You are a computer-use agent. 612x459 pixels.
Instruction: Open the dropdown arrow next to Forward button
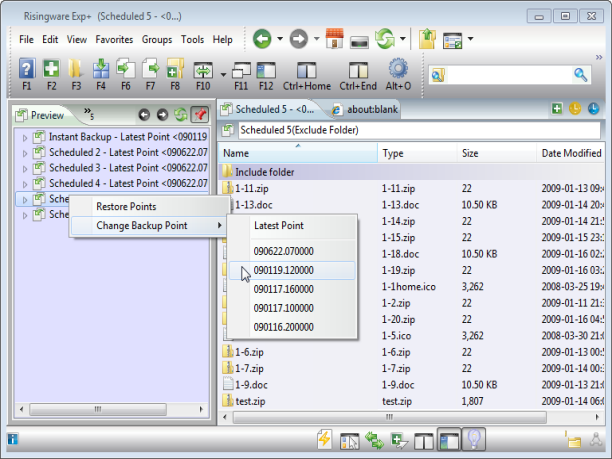click(317, 40)
